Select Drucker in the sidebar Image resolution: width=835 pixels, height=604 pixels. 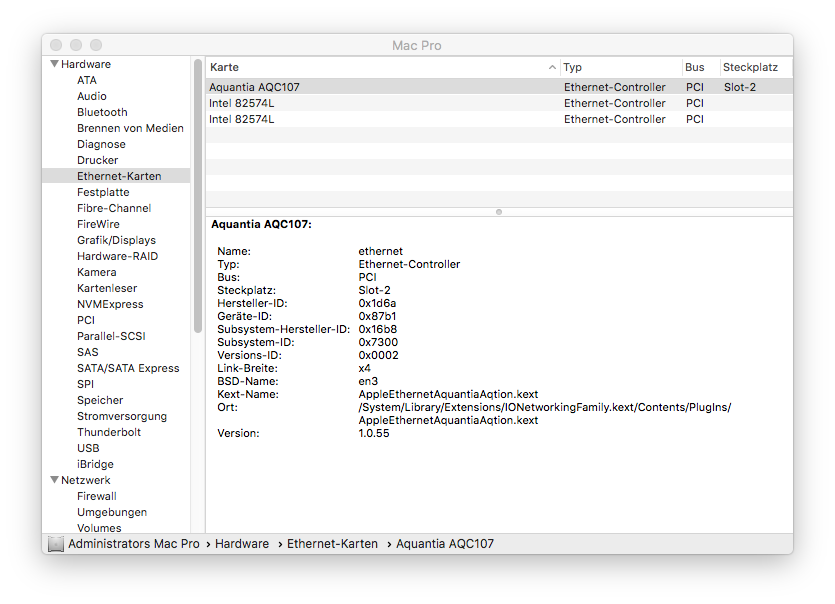click(x=97, y=160)
